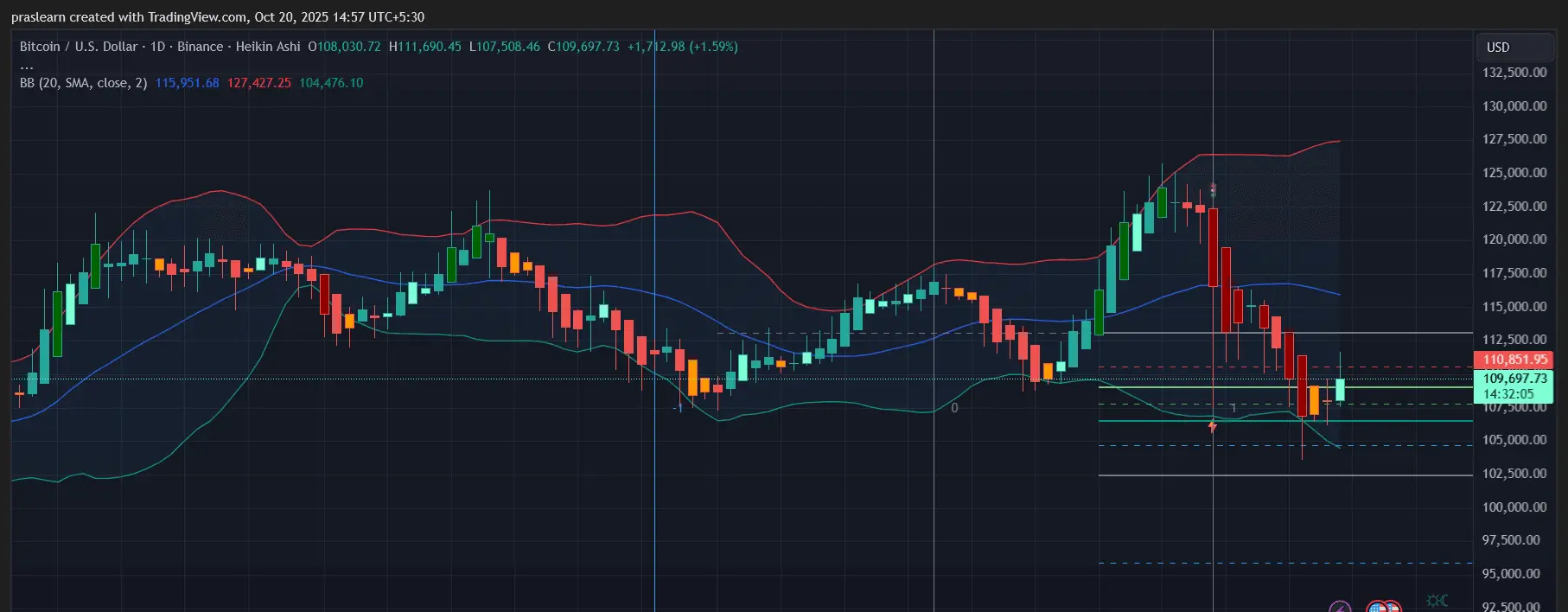Click the snapshot header text with TradingView.com
1568x612 pixels.
218,17
